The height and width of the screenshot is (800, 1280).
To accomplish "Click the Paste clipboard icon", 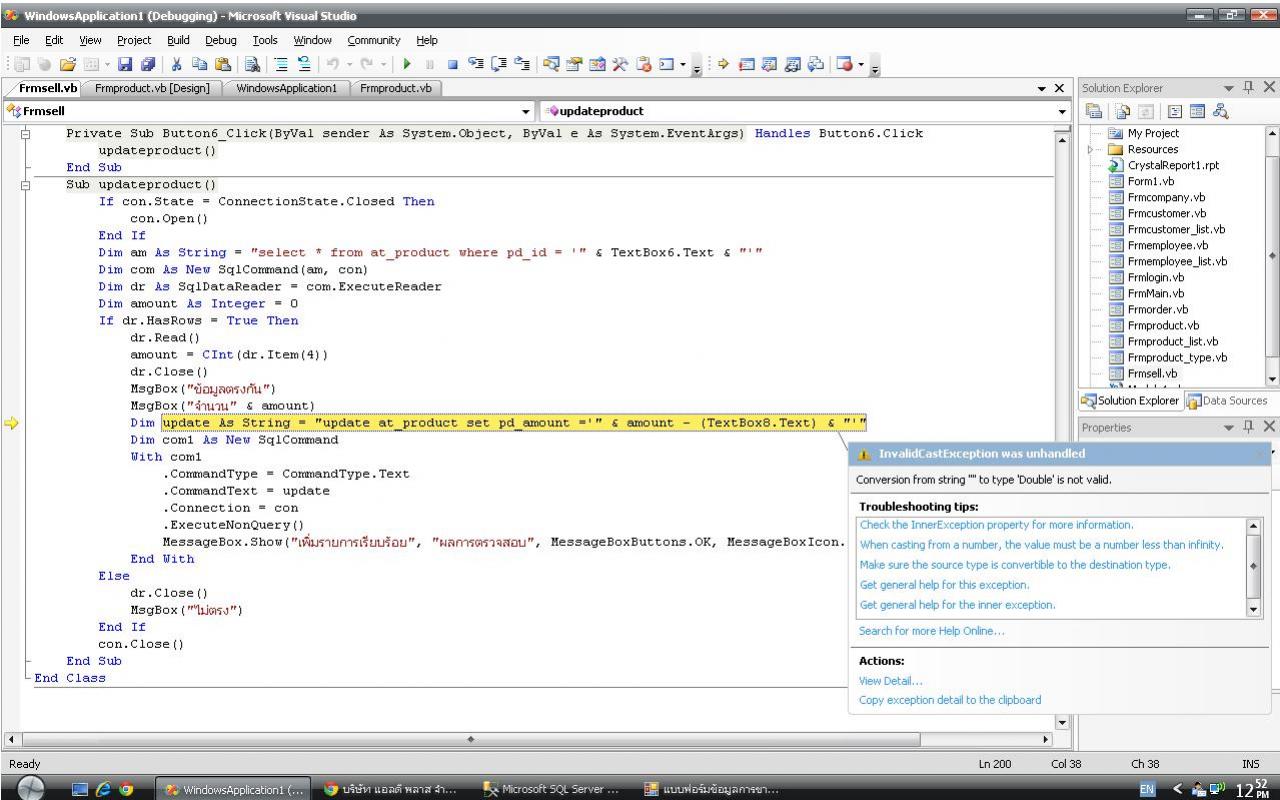I will coord(222,64).
